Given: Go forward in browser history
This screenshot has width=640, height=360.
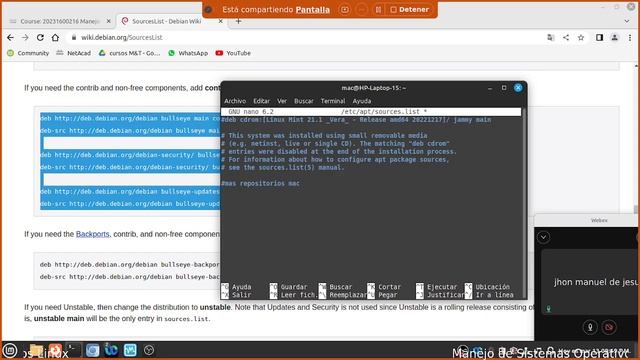Looking at the screenshot, I should (25, 38).
